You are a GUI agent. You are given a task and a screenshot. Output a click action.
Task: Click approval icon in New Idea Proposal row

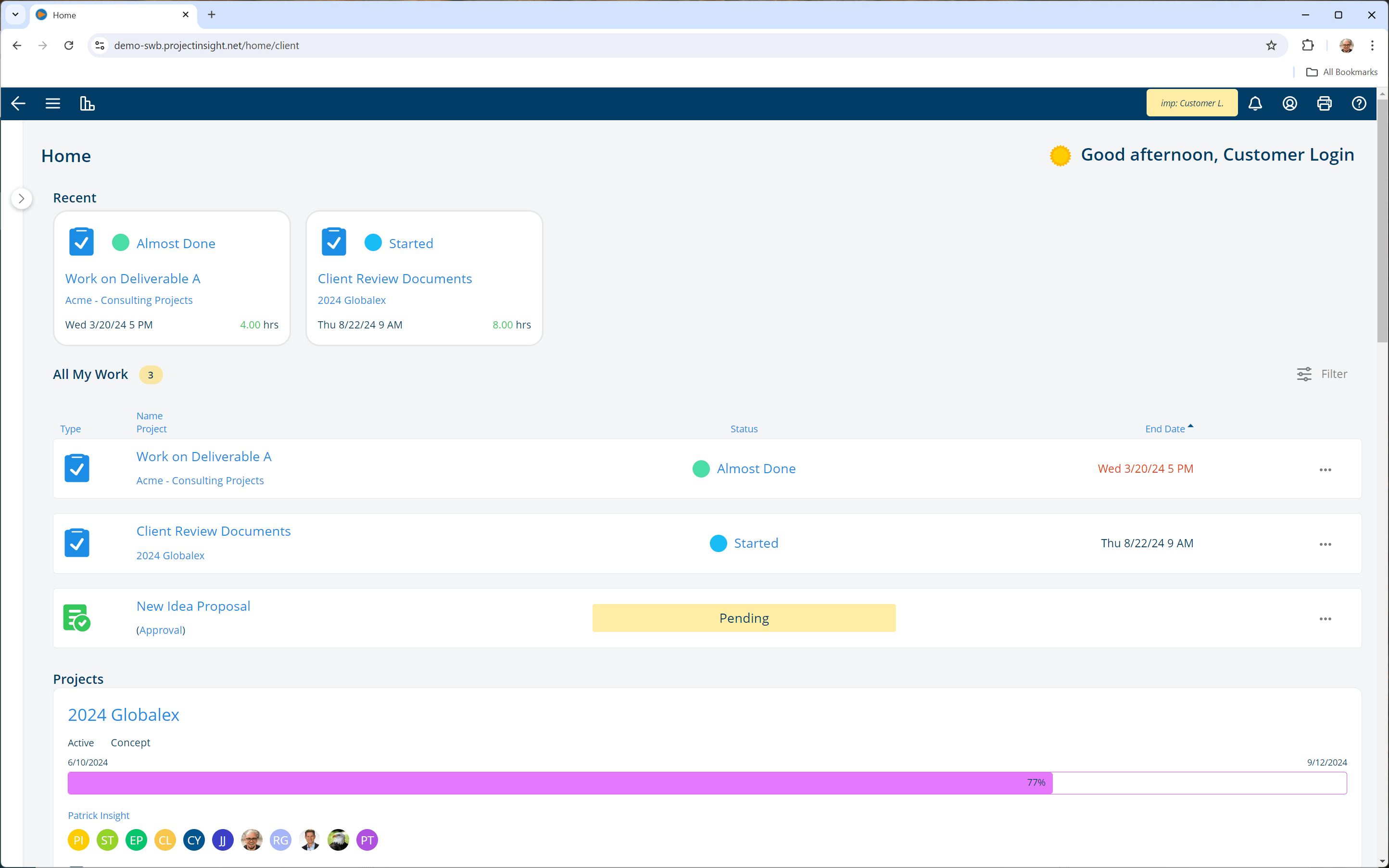coord(77,618)
